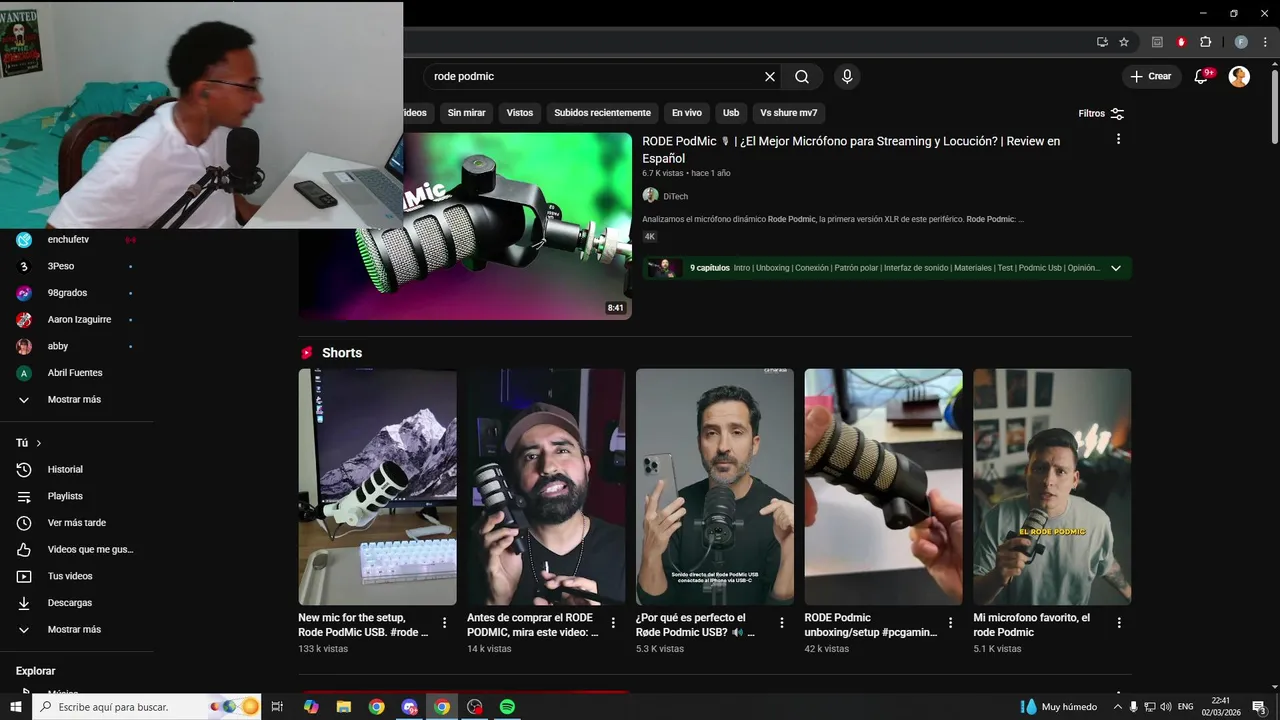Start voice search with microphone icon
The image size is (1280, 720).
847,77
